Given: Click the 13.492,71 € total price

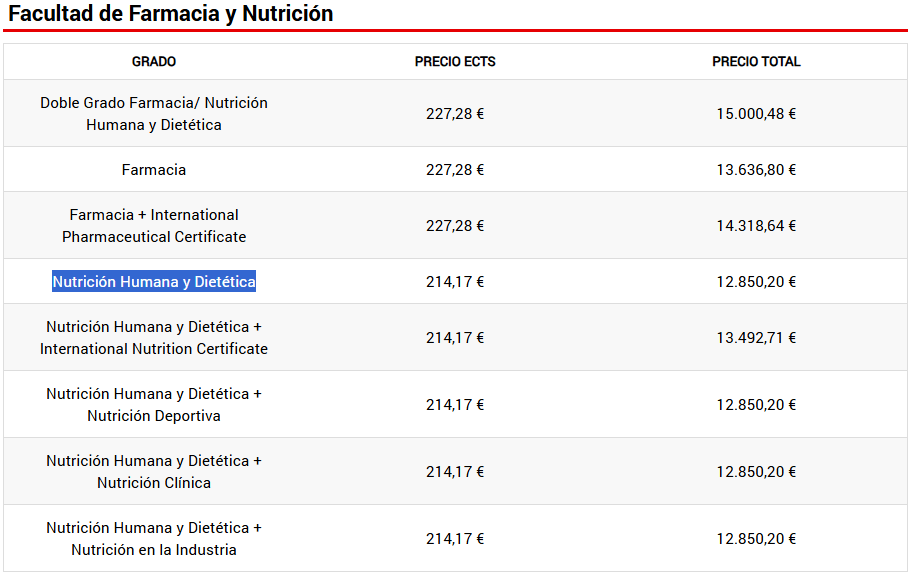Looking at the screenshot, I should (756, 338).
